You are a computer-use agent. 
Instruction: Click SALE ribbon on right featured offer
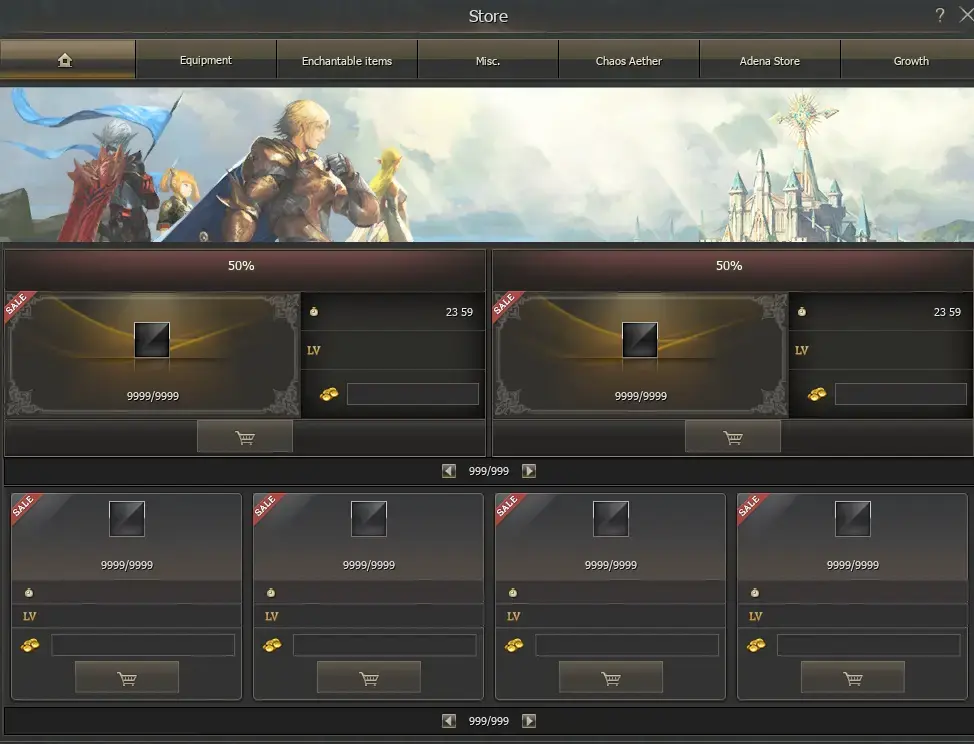(x=505, y=304)
